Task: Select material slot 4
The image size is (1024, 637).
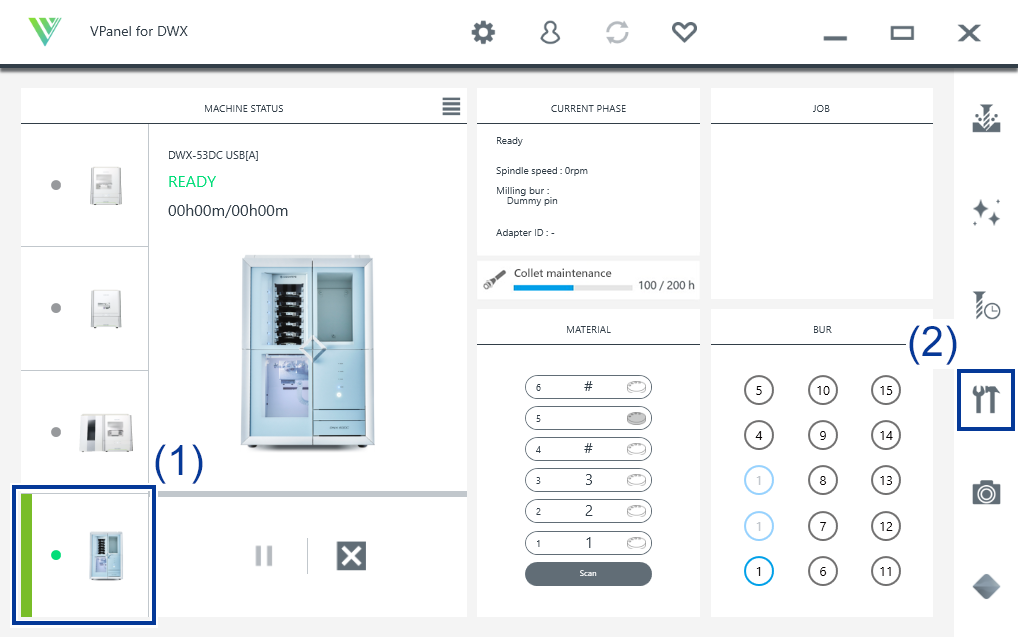Action: [588, 449]
